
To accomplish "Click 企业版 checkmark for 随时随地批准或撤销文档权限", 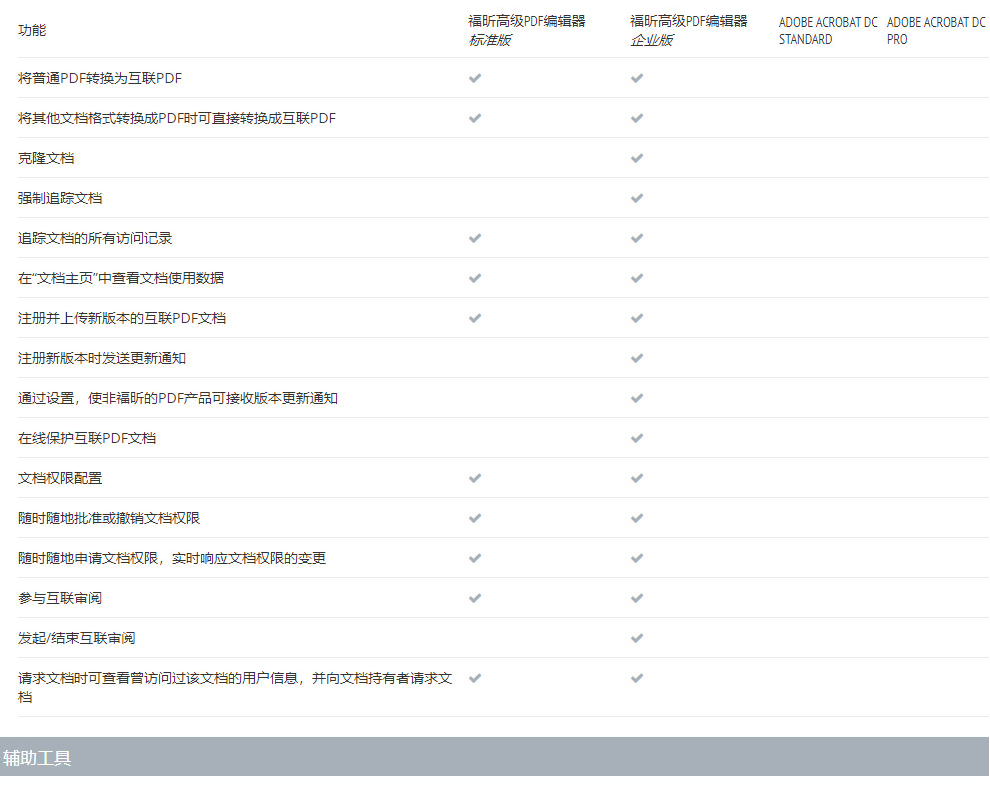I will pyautogui.click(x=637, y=518).
